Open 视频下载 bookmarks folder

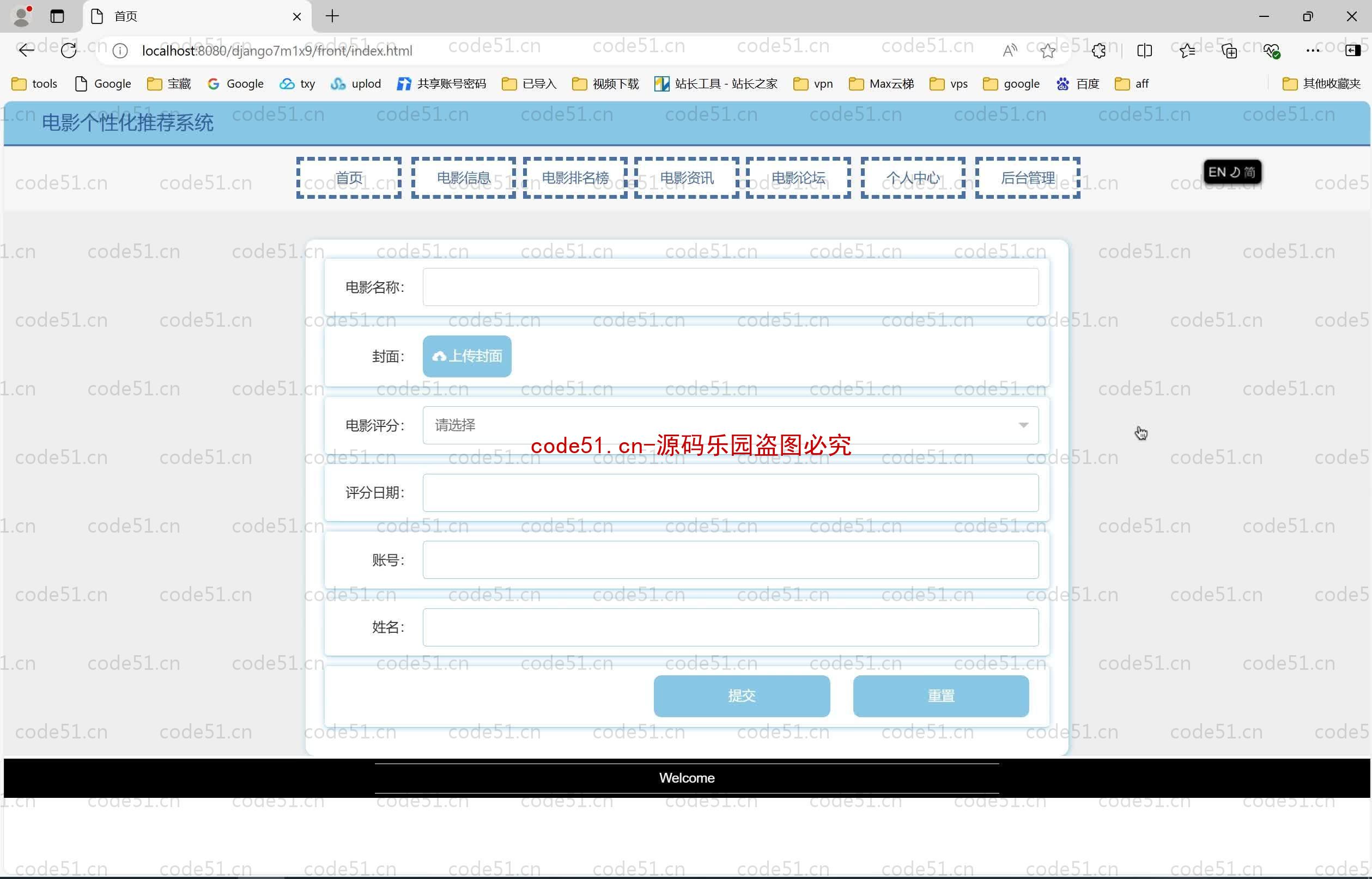click(606, 84)
